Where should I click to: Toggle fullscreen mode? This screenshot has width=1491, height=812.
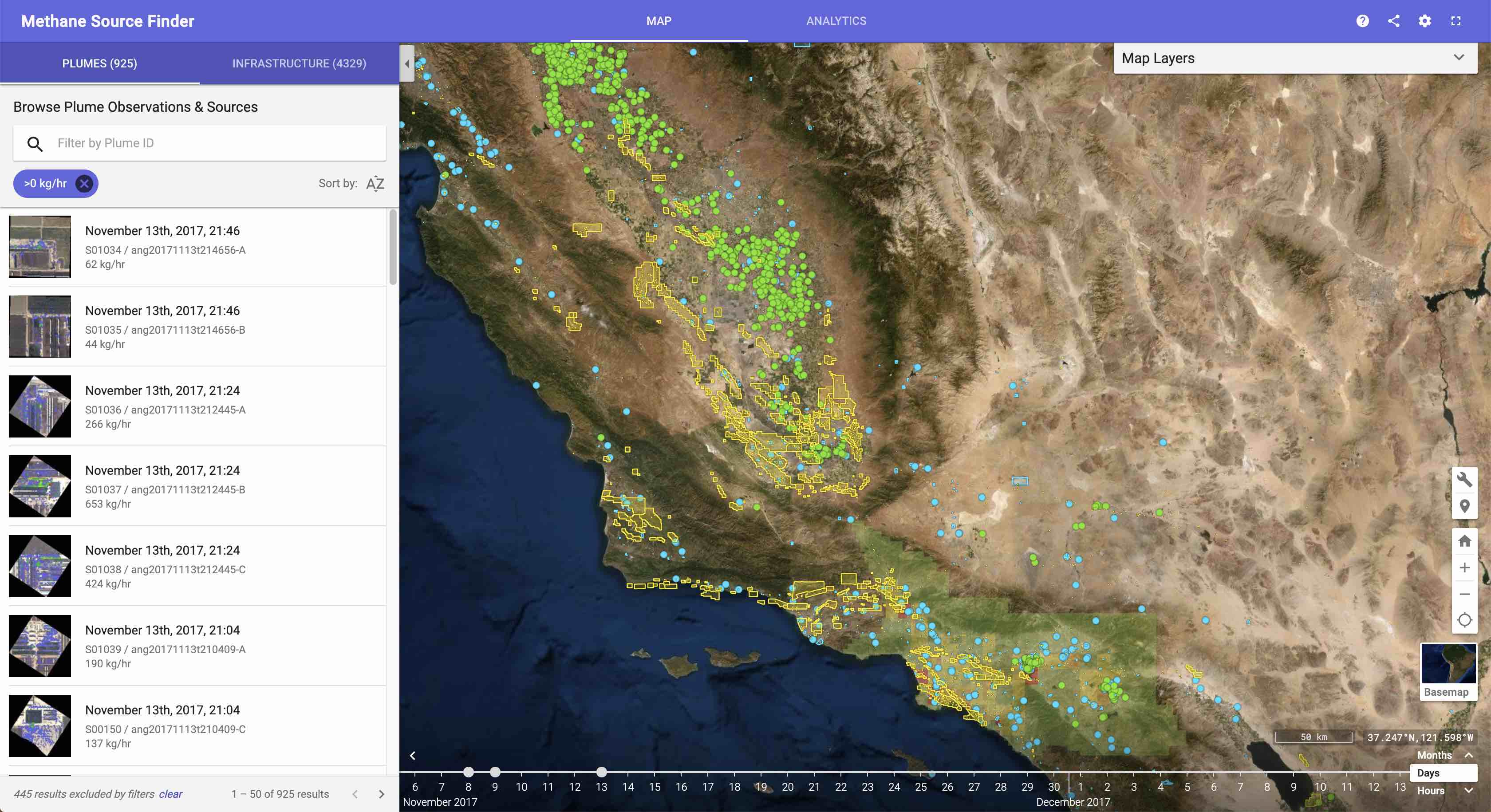tap(1457, 21)
